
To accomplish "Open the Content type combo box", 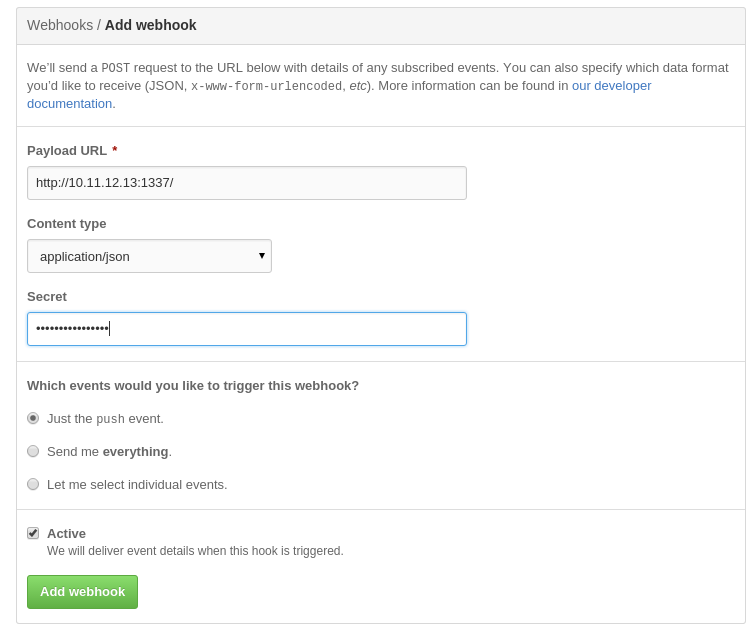I will tap(149, 256).
